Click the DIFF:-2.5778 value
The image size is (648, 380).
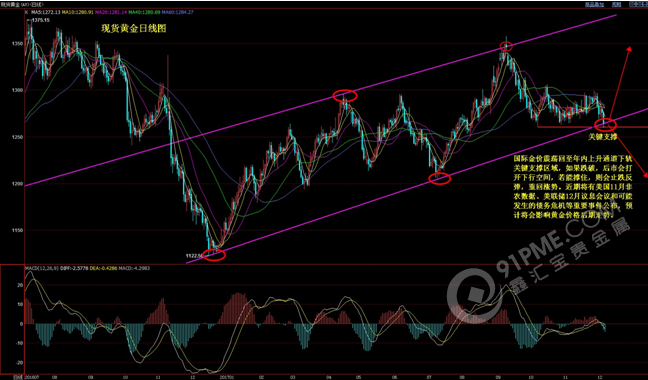(x=74, y=268)
